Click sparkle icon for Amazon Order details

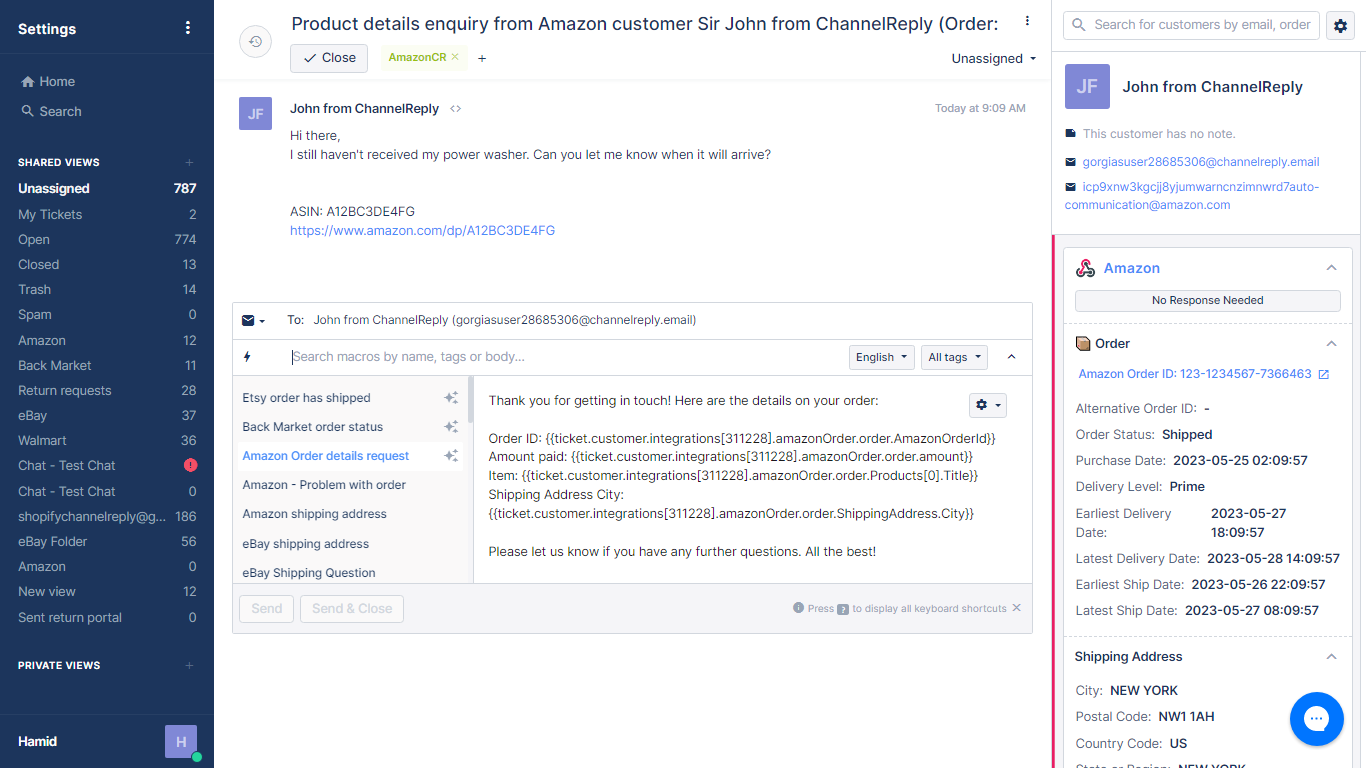[451, 456]
